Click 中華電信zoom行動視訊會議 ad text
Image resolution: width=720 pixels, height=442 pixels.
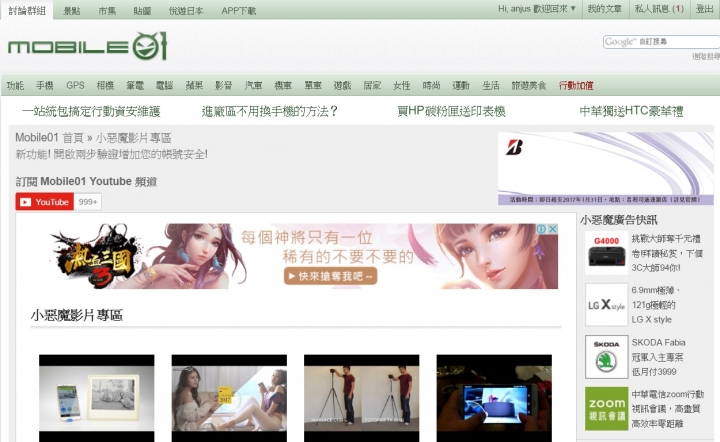pos(668,408)
